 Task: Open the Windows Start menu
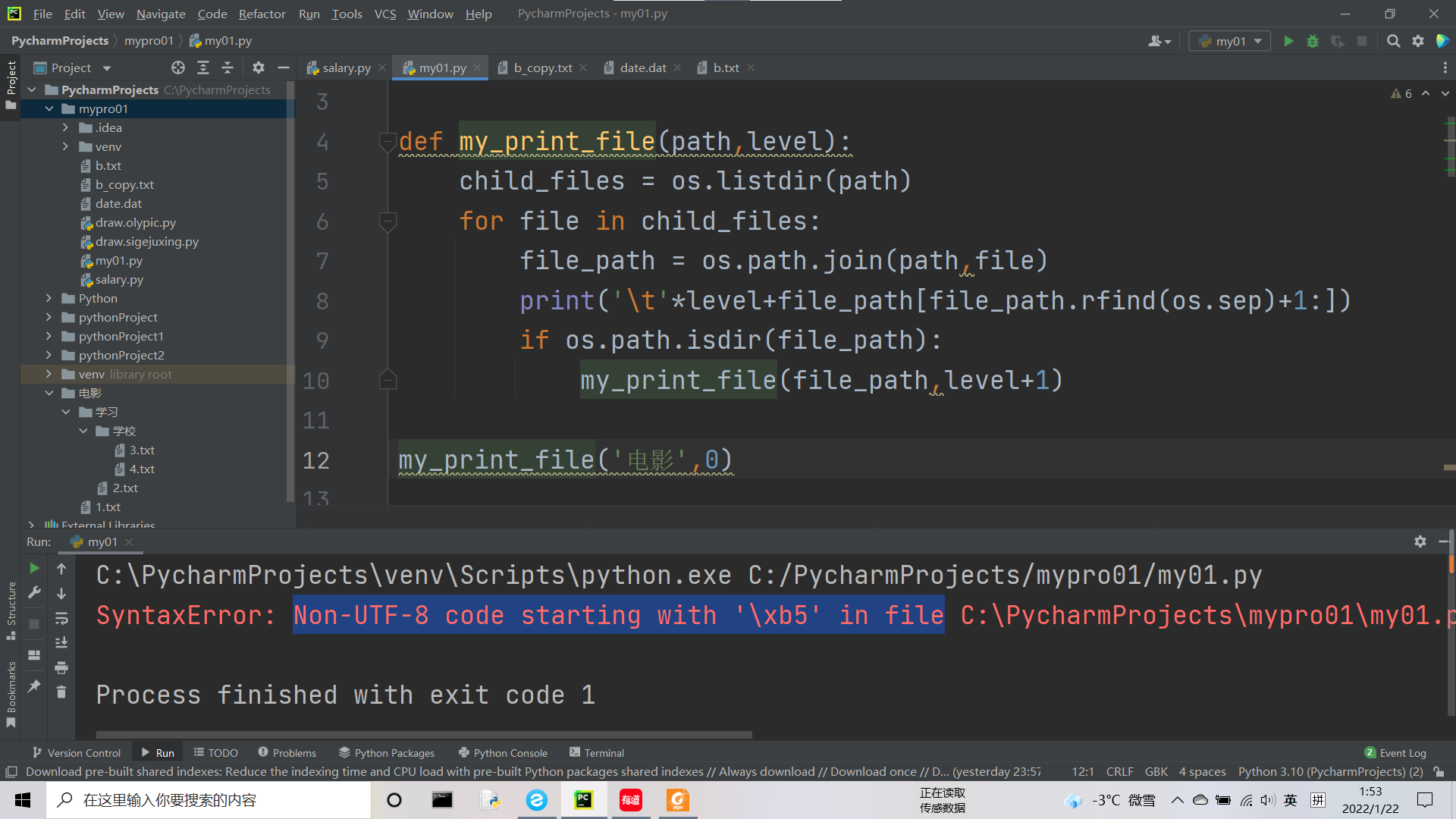point(23,800)
